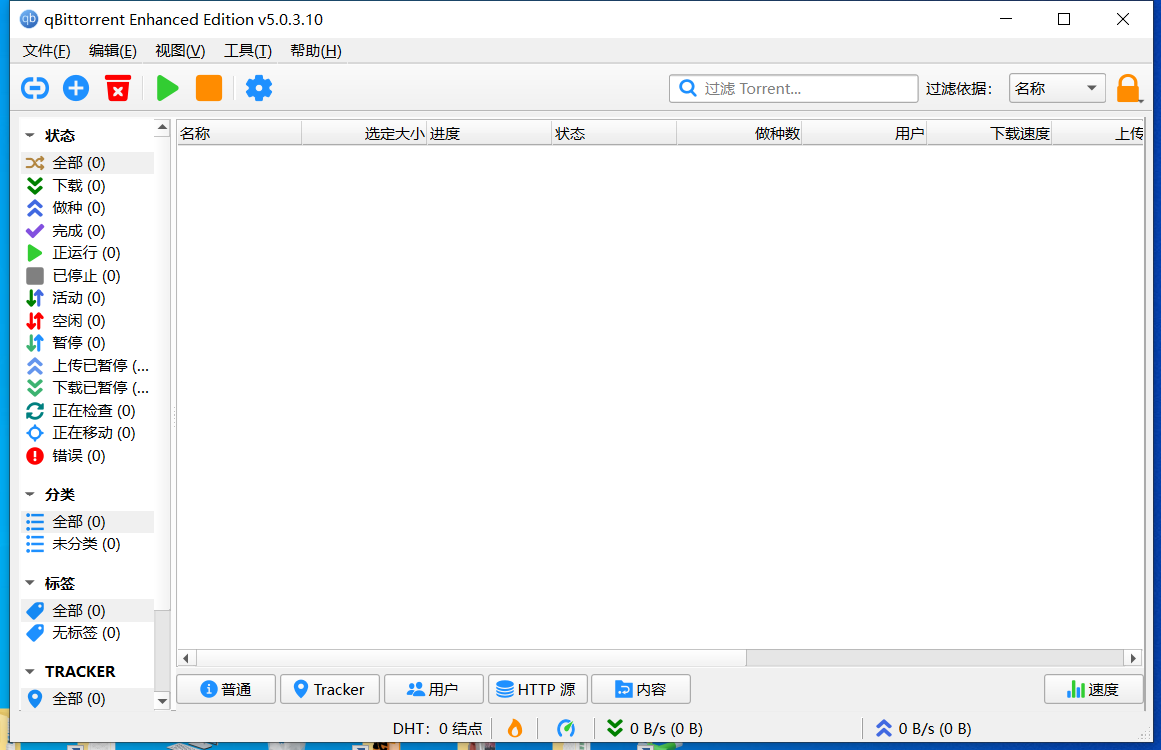Viewport: 1161px width, 750px height.
Task: Sort by the 下载速度 column header
Action: pyautogui.click(x=990, y=133)
